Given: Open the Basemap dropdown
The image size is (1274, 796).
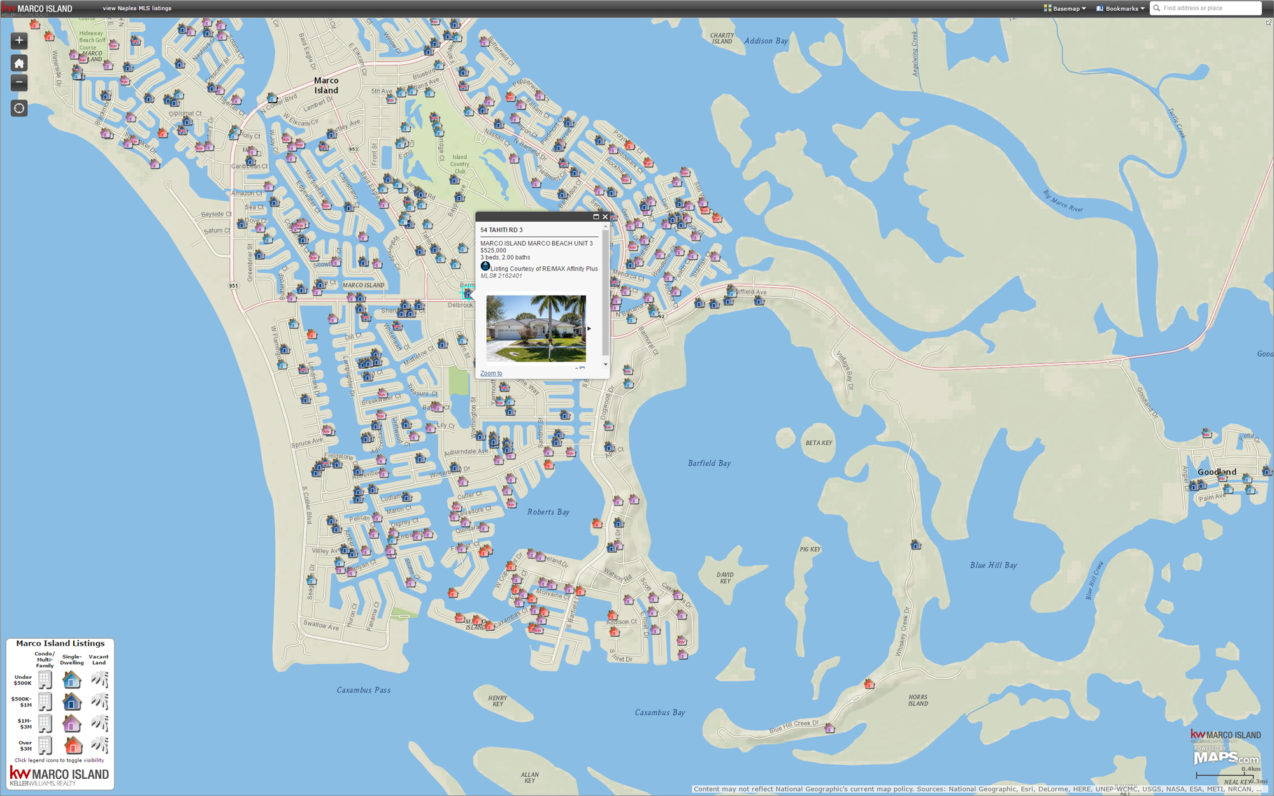Looking at the screenshot, I should [1065, 8].
